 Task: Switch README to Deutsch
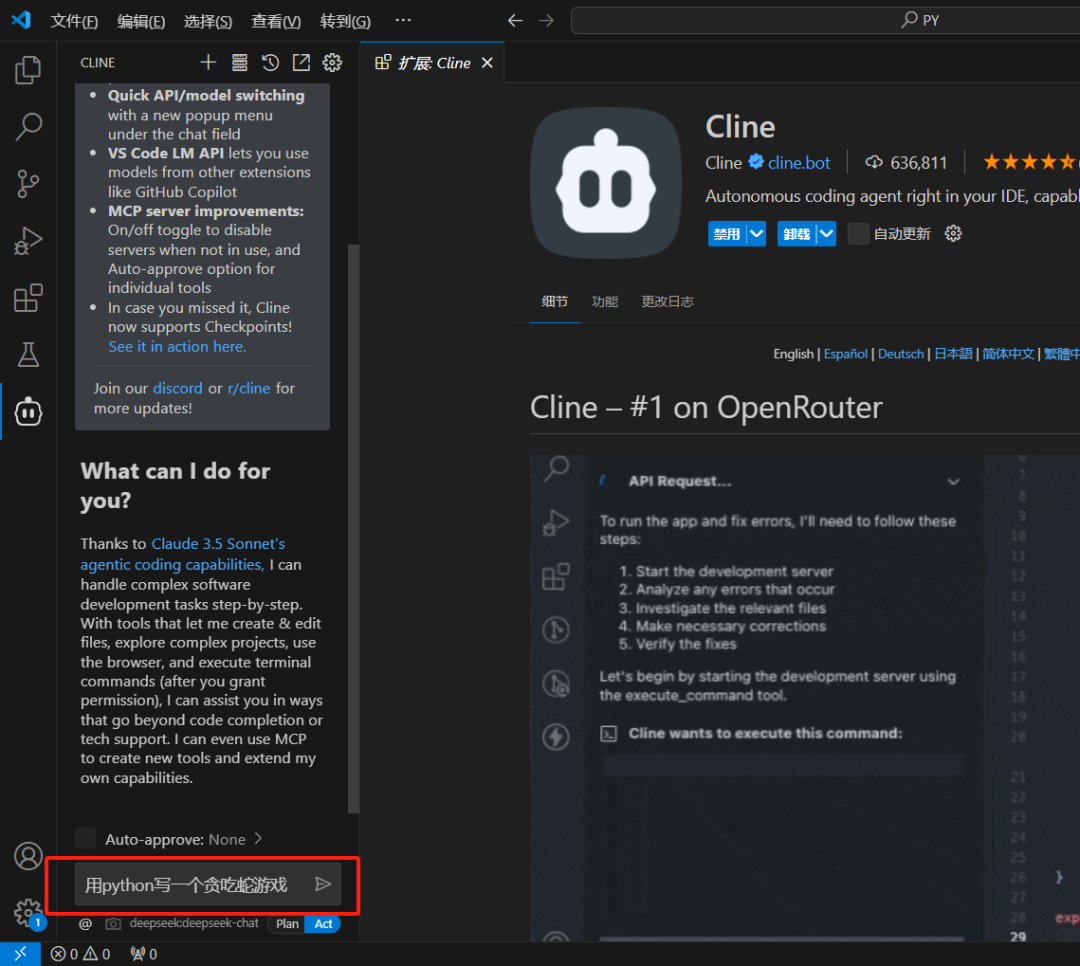pos(900,354)
